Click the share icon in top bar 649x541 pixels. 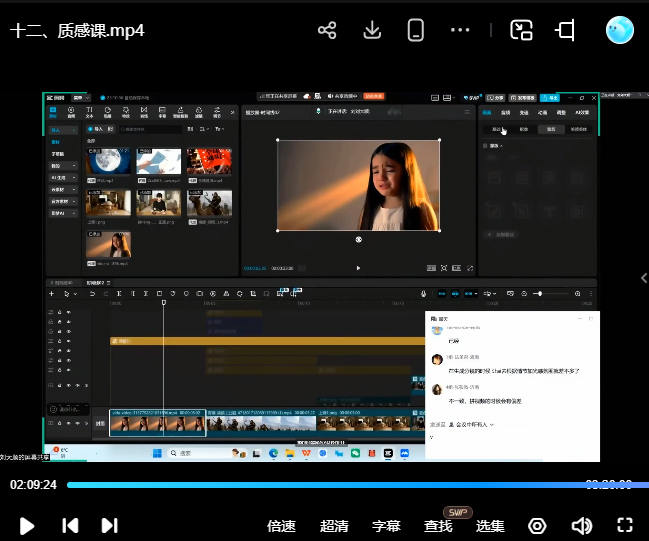327,30
